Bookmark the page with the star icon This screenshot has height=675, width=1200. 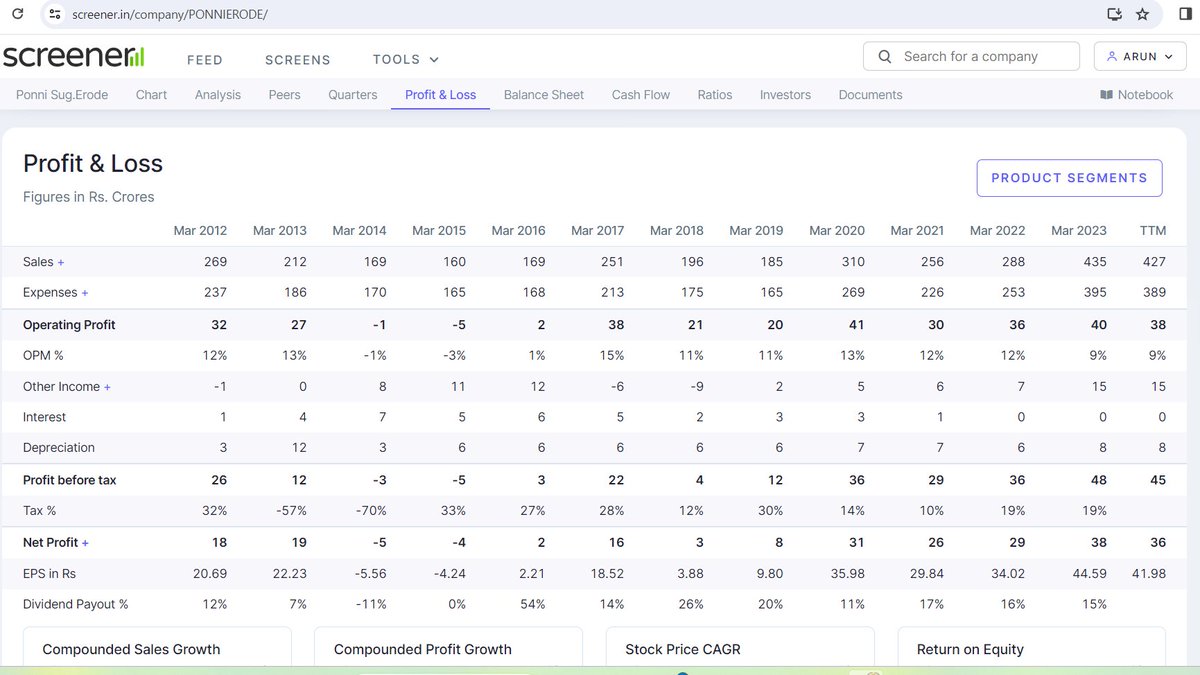coord(1143,14)
